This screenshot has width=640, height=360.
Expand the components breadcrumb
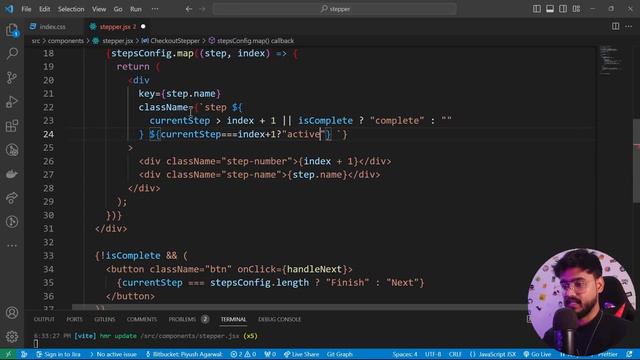[65, 41]
